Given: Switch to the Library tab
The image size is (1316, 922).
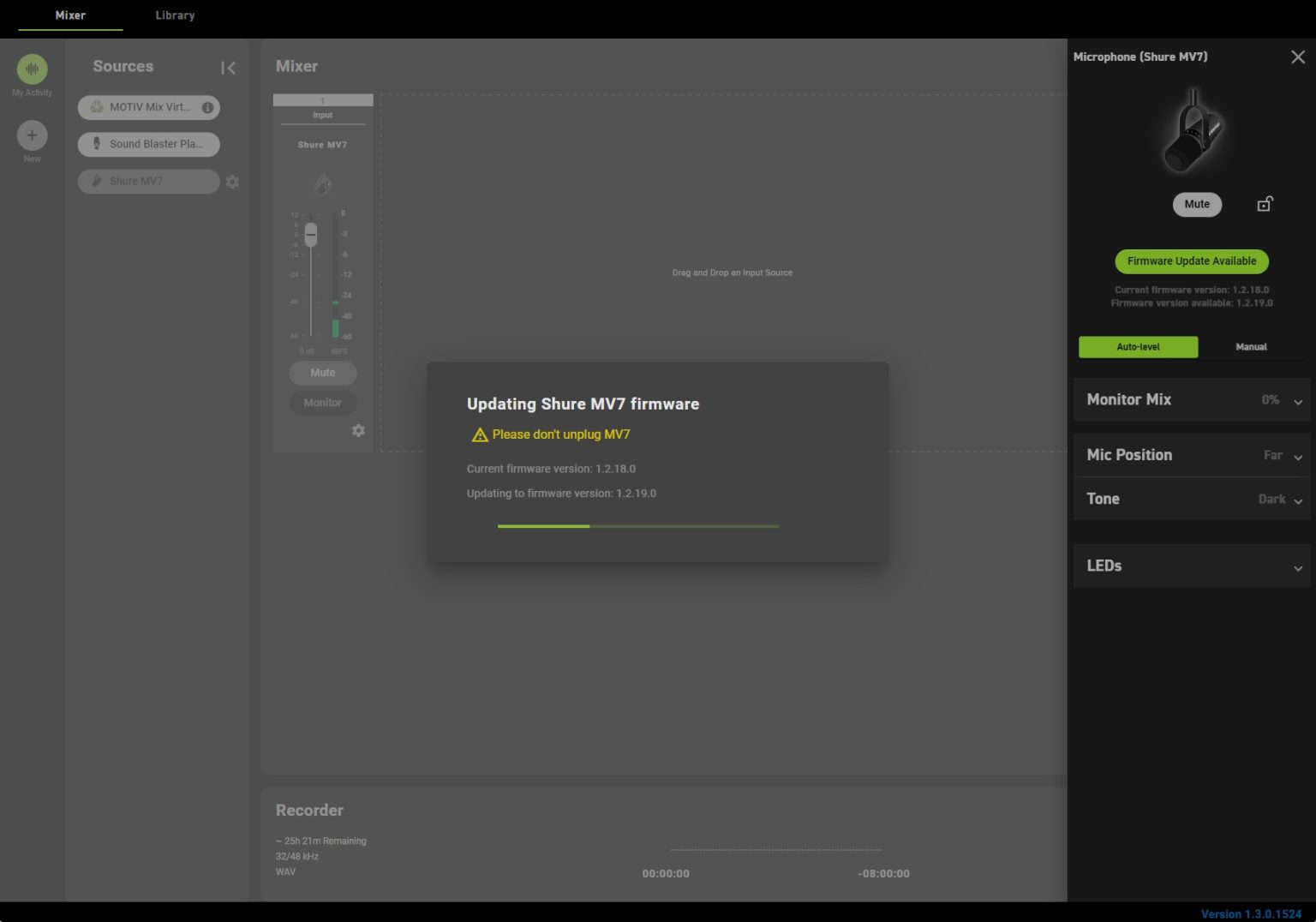Looking at the screenshot, I should pyautogui.click(x=175, y=15).
